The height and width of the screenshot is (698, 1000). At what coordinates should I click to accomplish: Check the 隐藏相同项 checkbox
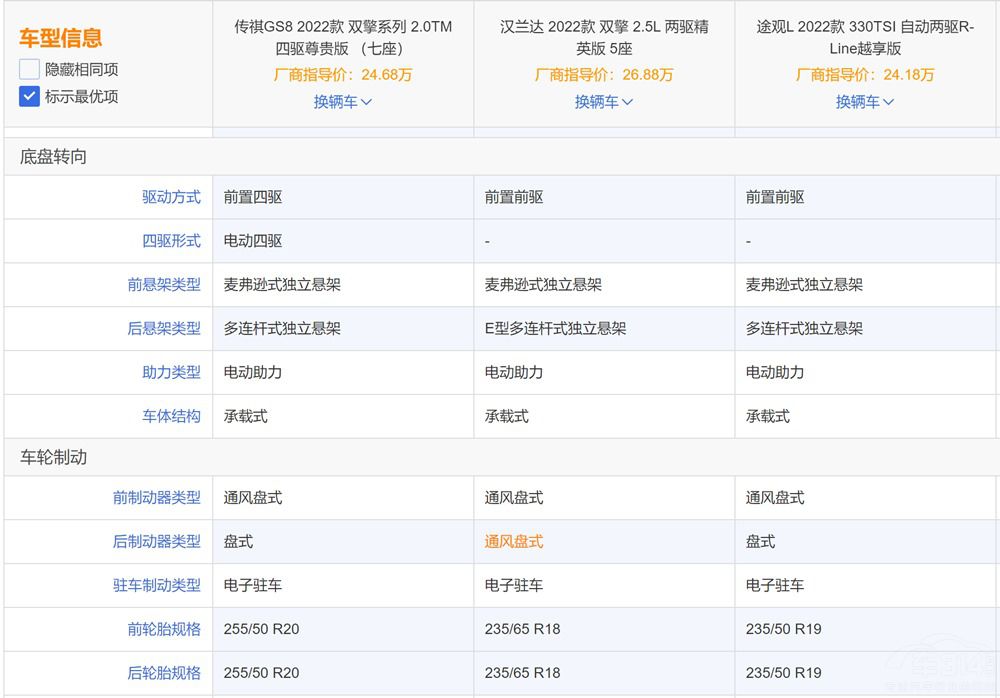30,70
